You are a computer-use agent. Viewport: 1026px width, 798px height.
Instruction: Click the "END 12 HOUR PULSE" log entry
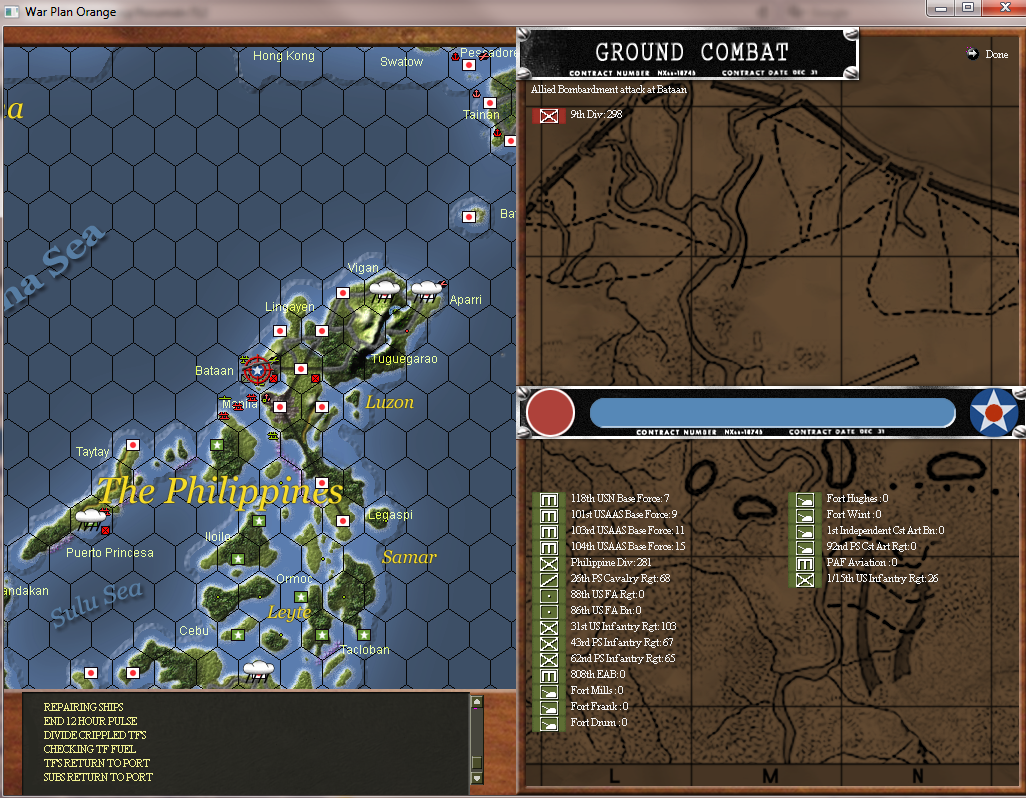tap(90, 721)
